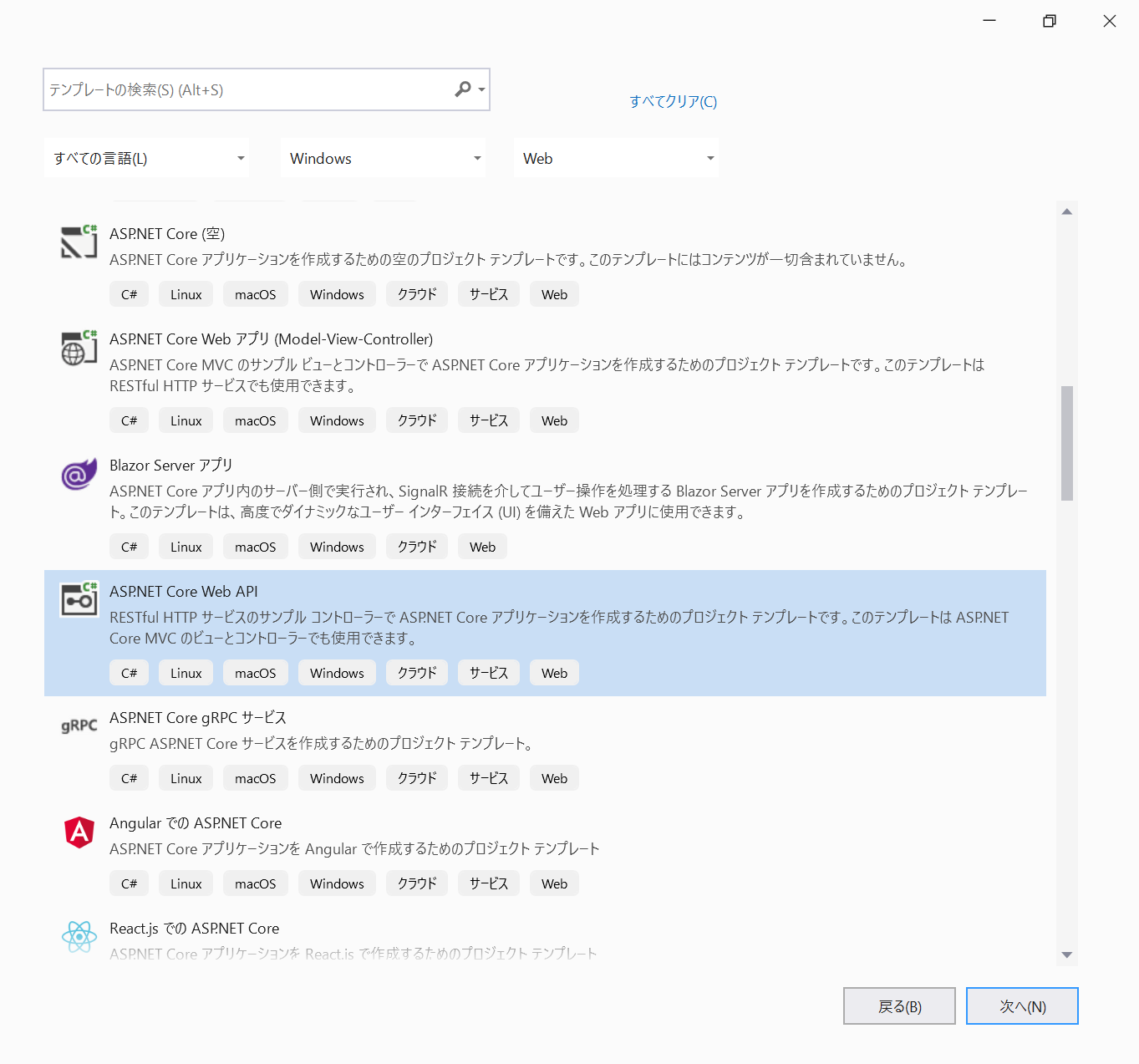Click the 次へ(N) next button
This screenshot has height=1064, width=1139.
1022,1006
